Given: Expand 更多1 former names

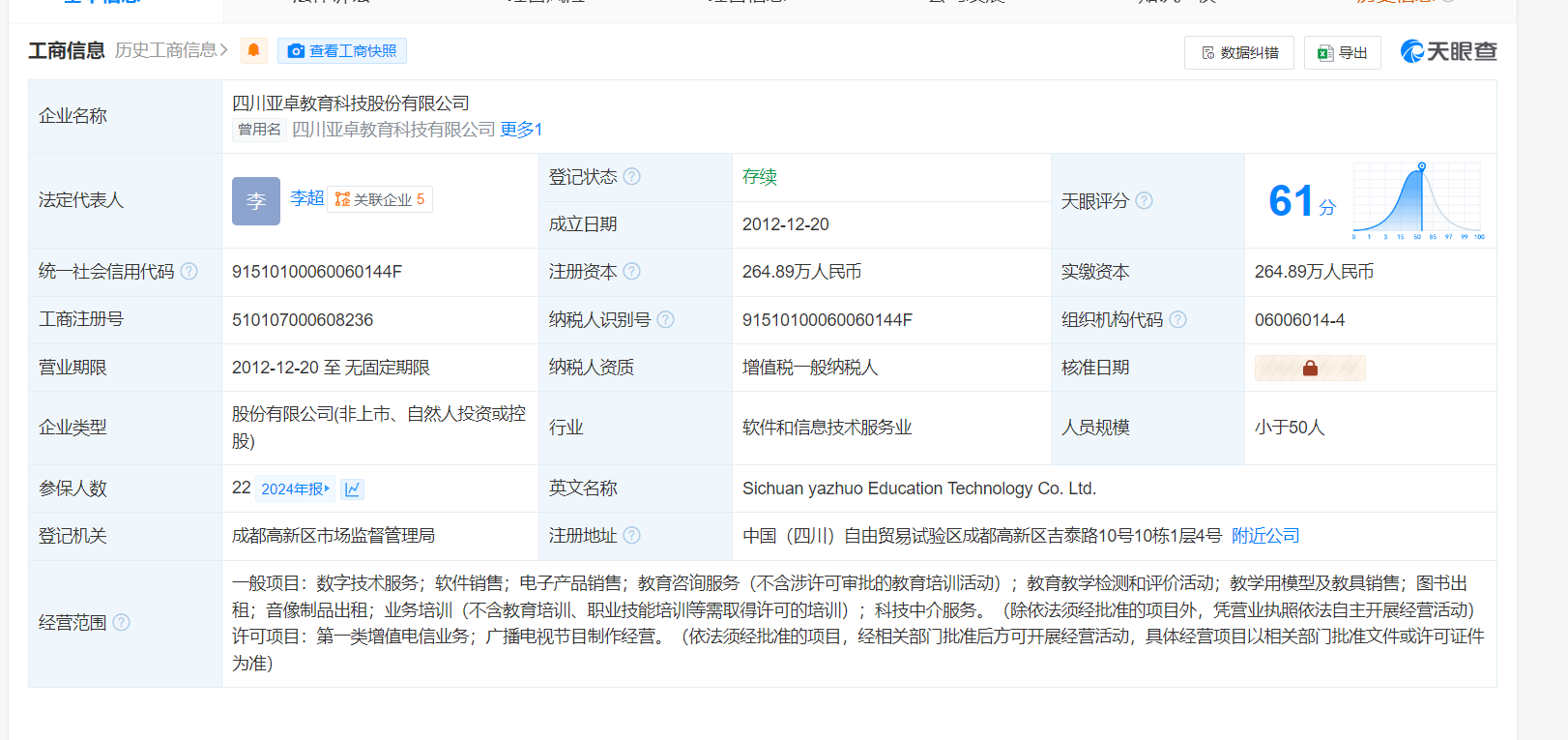Looking at the screenshot, I should pos(521,130).
